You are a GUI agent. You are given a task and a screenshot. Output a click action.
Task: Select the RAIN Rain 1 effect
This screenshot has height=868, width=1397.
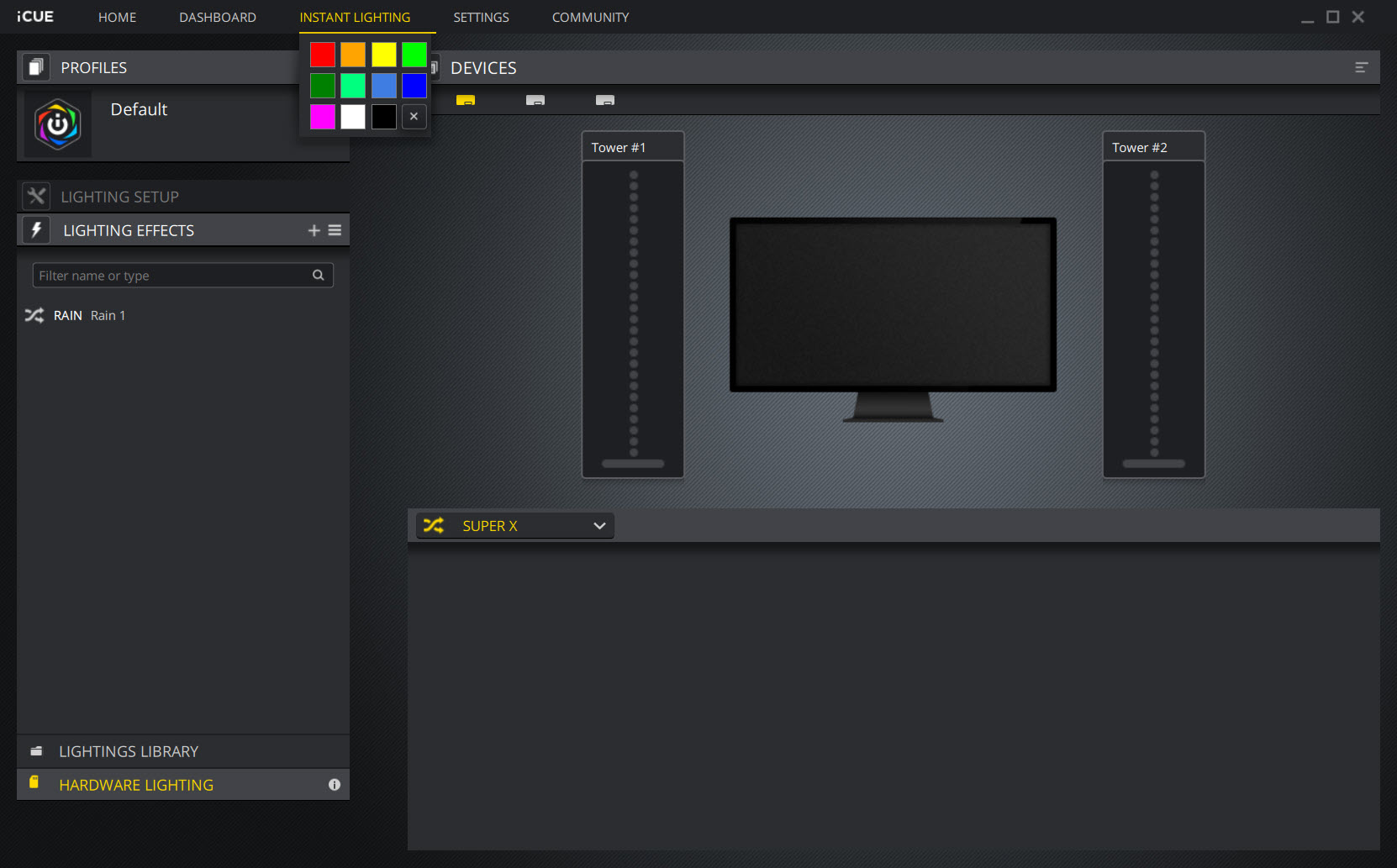(x=183, y=315)
